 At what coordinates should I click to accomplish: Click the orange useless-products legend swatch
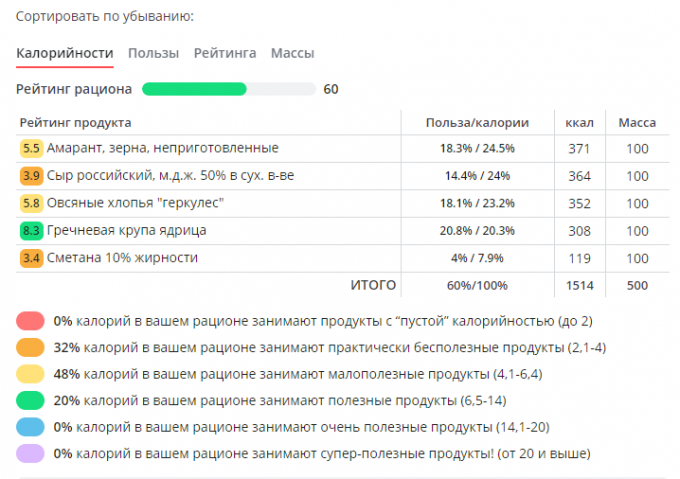coord(30,348)
